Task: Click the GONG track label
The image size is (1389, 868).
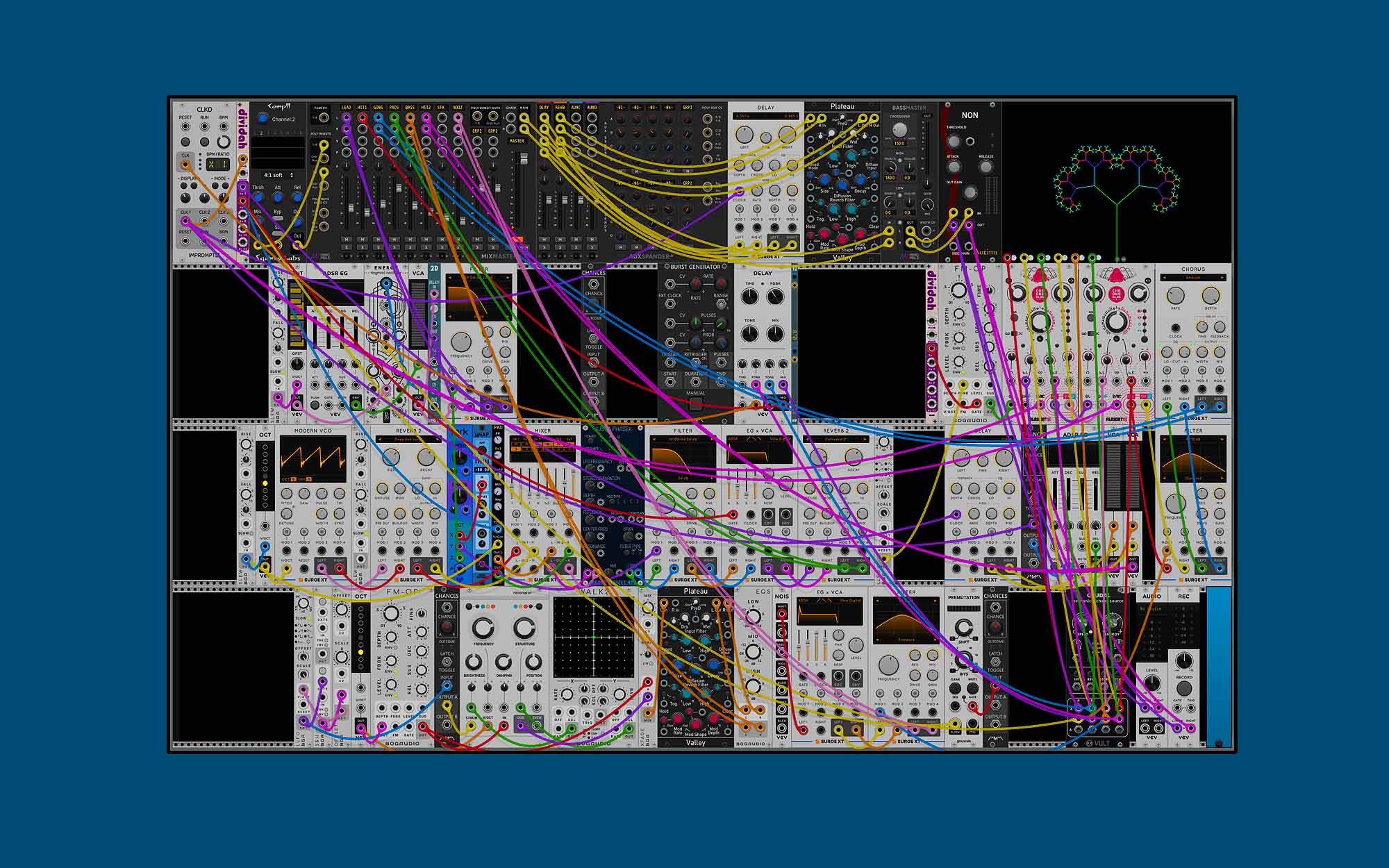Action: pyautogui.click(x=378, y=108)
